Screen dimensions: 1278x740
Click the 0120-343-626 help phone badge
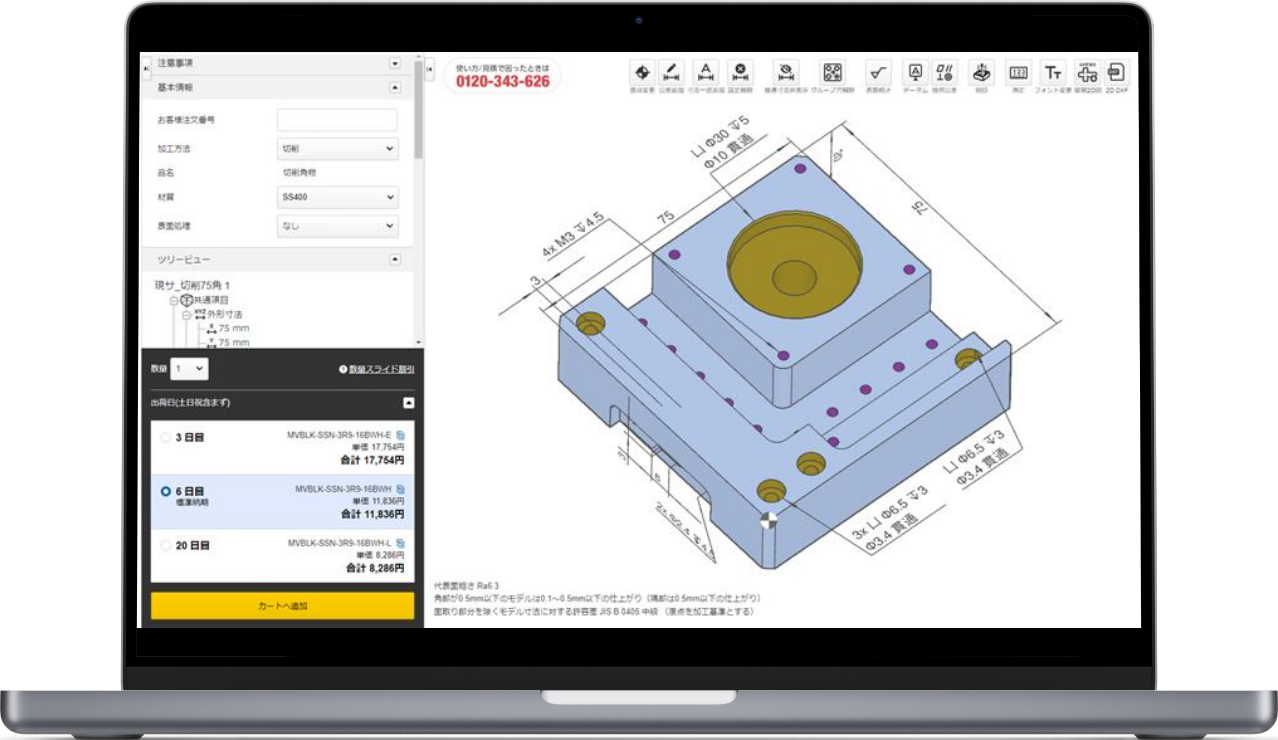point(503,77)
